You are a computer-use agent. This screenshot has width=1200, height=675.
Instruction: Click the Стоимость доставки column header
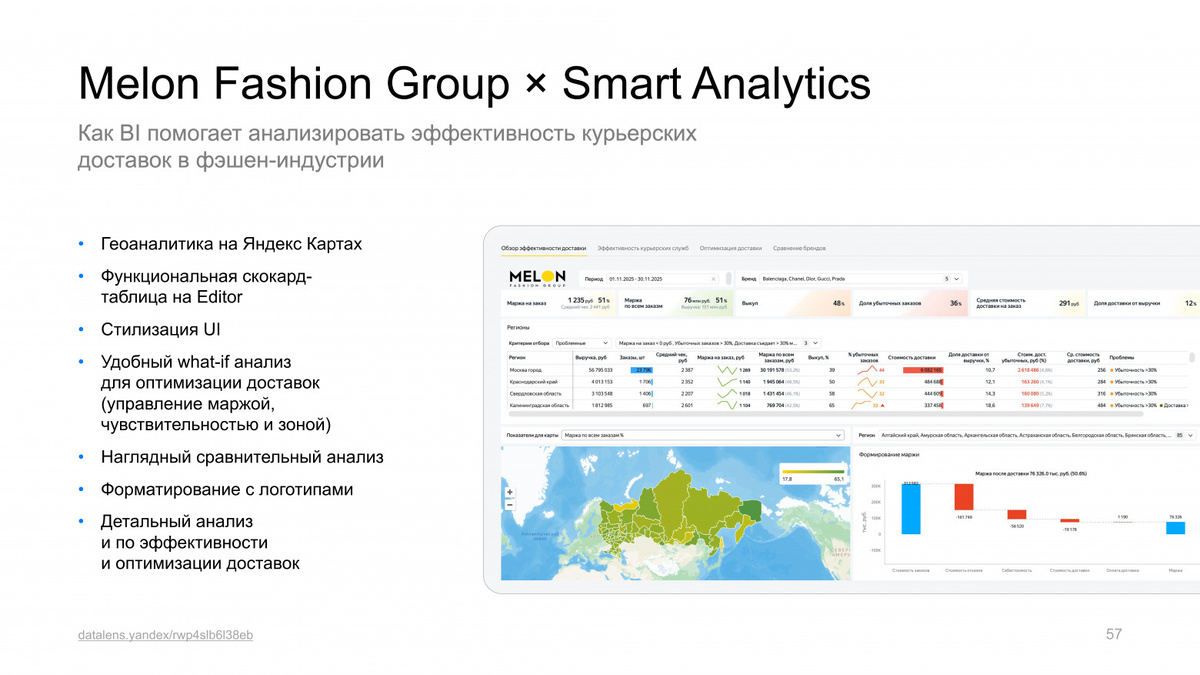[911, 357]
